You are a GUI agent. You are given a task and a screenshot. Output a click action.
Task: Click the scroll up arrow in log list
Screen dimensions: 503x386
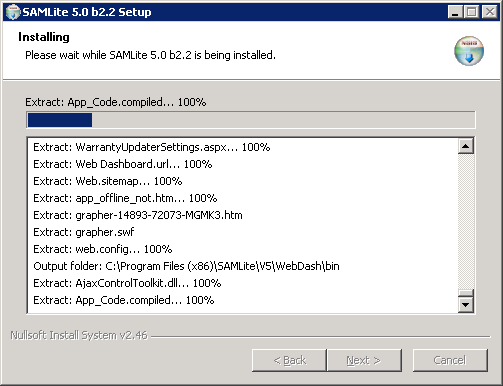pyautogui.click(x=466, y=146)
